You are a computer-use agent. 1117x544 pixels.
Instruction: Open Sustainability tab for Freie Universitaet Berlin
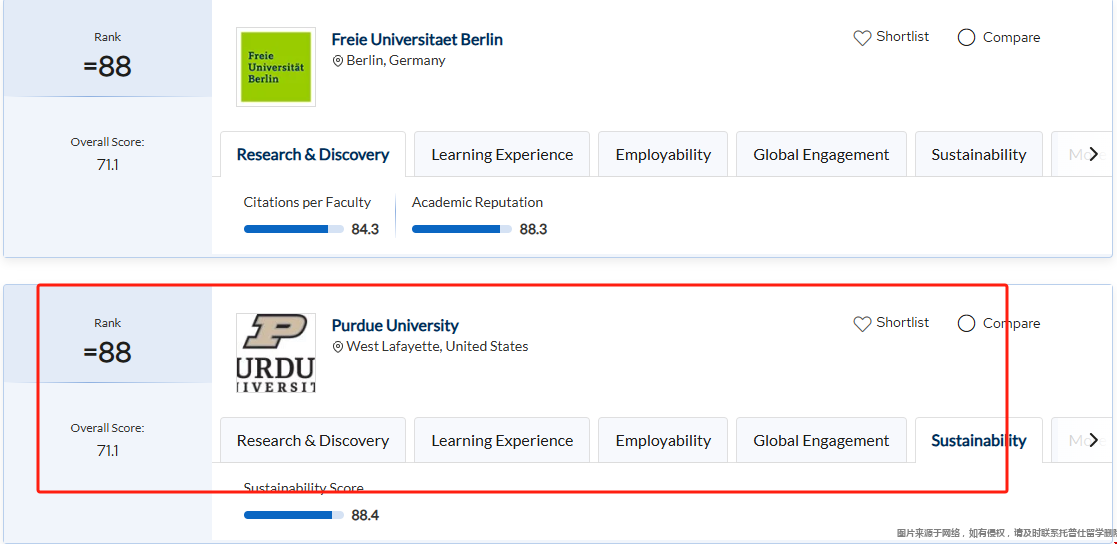pos(978,155)
